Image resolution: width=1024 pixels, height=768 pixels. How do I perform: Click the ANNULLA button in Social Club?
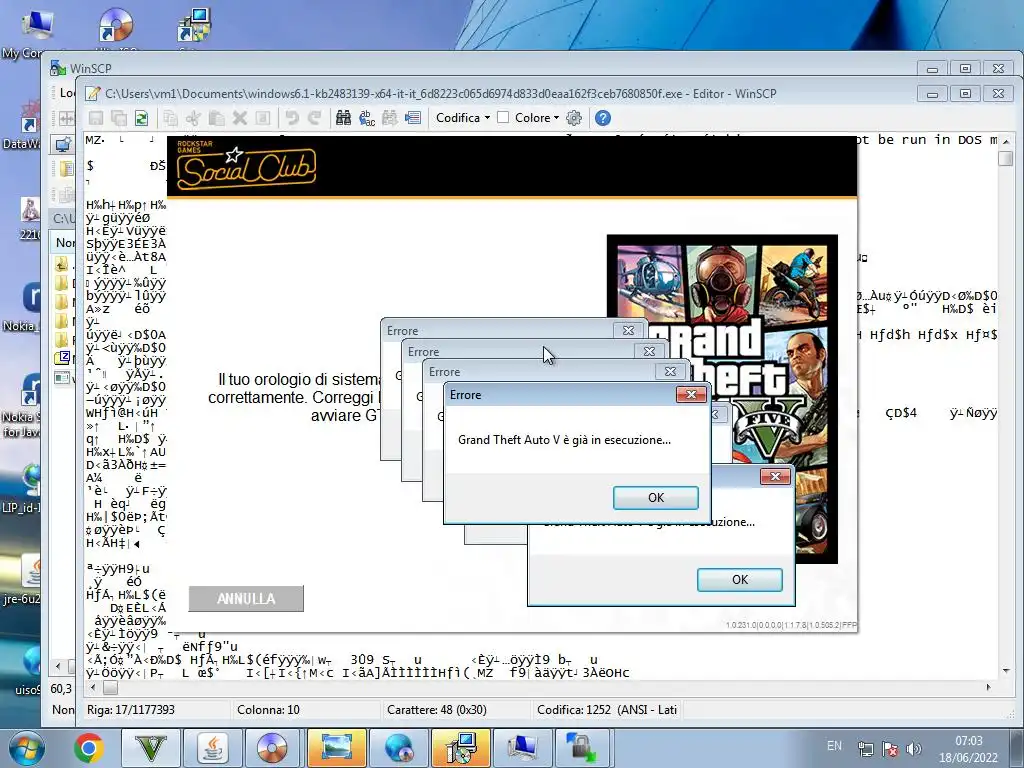point(246,599)
